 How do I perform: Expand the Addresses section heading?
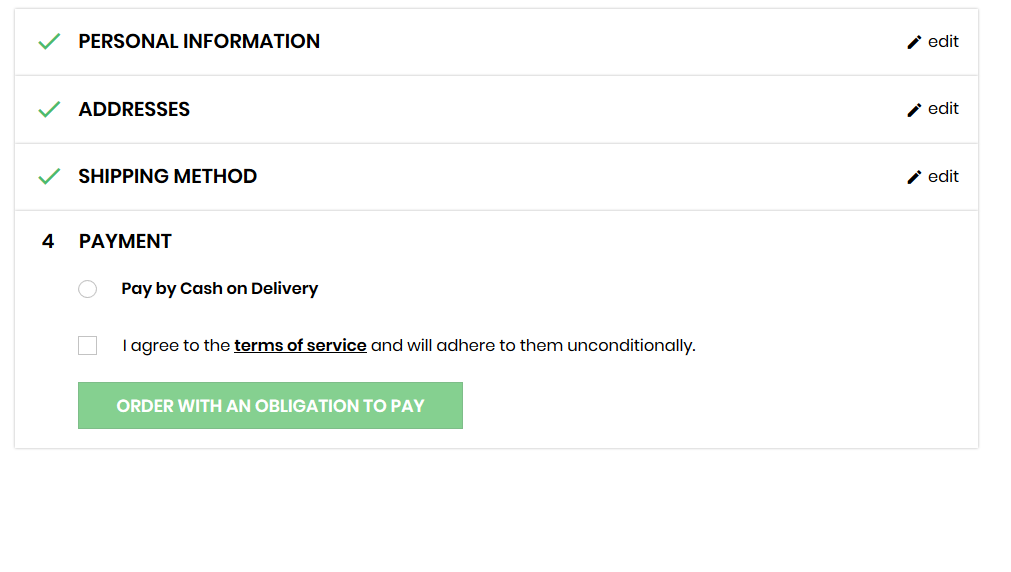click(x=134, y=109)
